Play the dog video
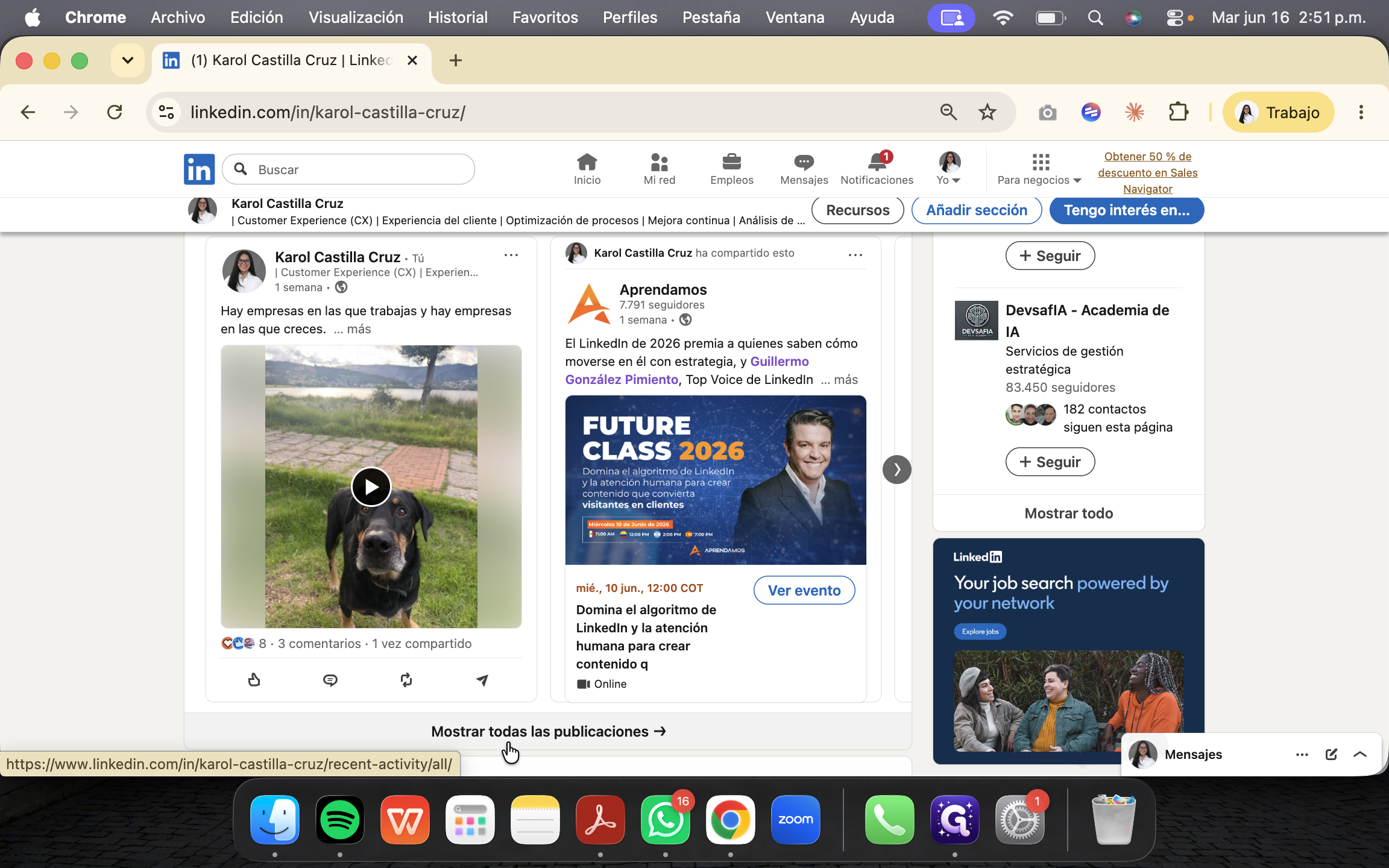The image size is (1389, 868). (371, 486)
